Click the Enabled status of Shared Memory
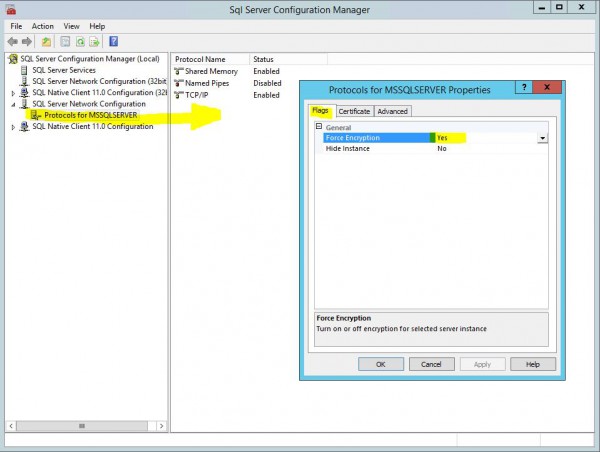Screen dimensions: 600x452 [266, 71]
